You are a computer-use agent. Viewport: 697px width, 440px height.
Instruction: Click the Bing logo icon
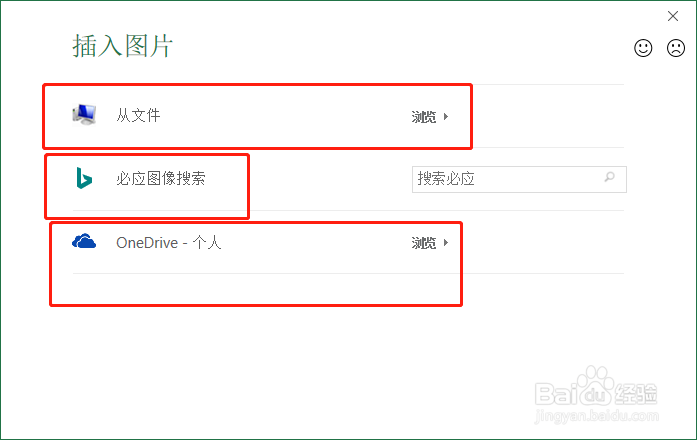[84, 179]
